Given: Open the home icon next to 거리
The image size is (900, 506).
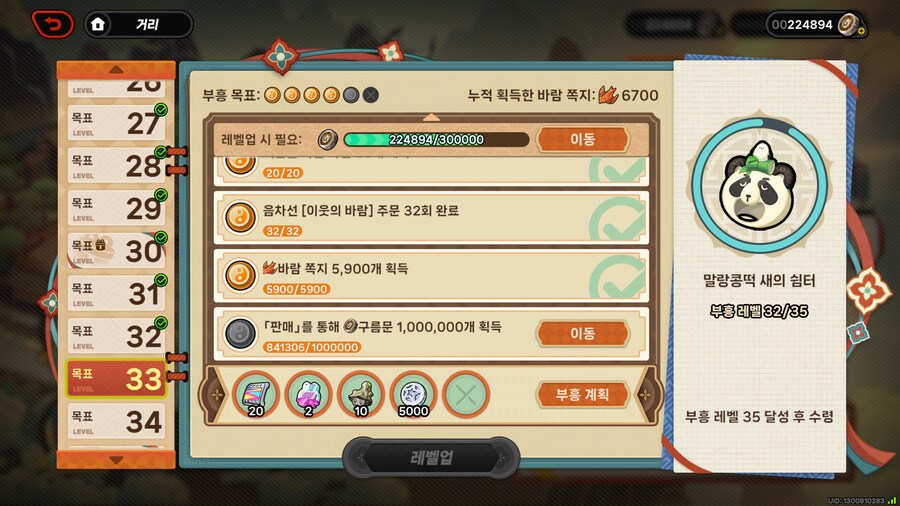Looking at the screenshot, I should pyautogui.click(x=98, y=25).
